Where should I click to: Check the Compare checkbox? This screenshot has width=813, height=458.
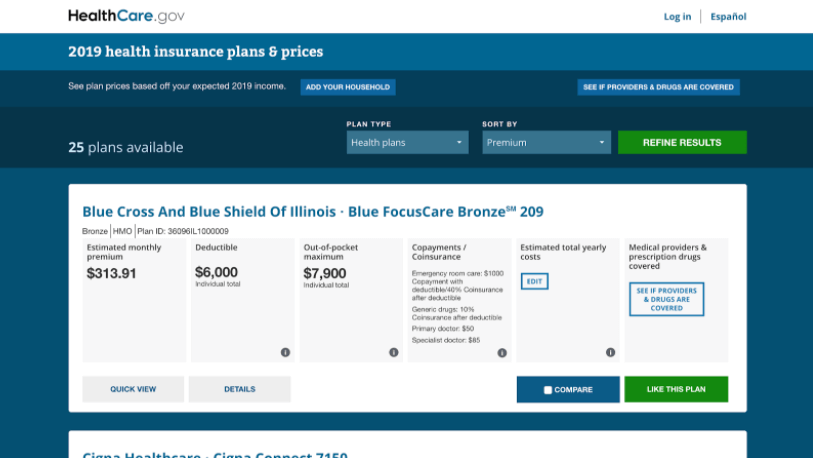click(548, 390)
